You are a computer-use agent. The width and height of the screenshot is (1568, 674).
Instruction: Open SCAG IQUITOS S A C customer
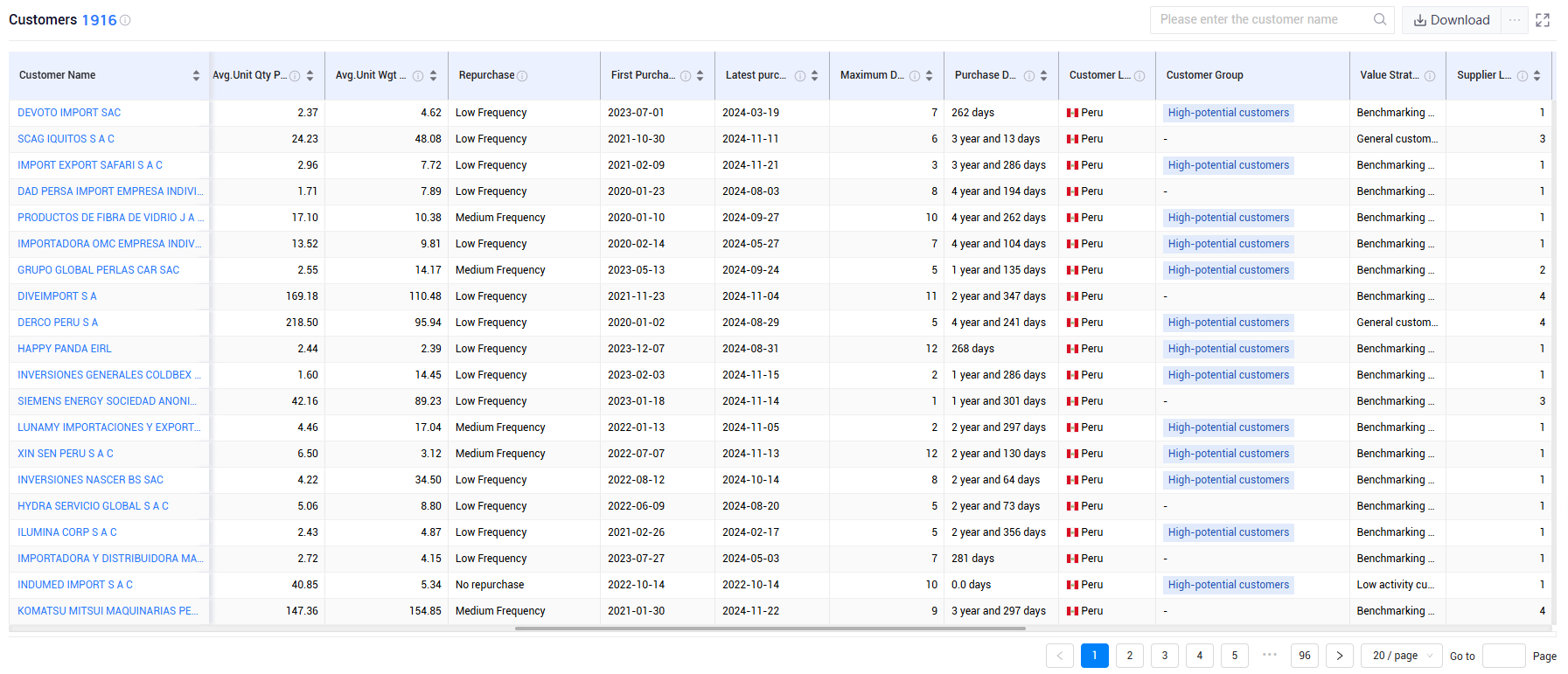(66, 139)
